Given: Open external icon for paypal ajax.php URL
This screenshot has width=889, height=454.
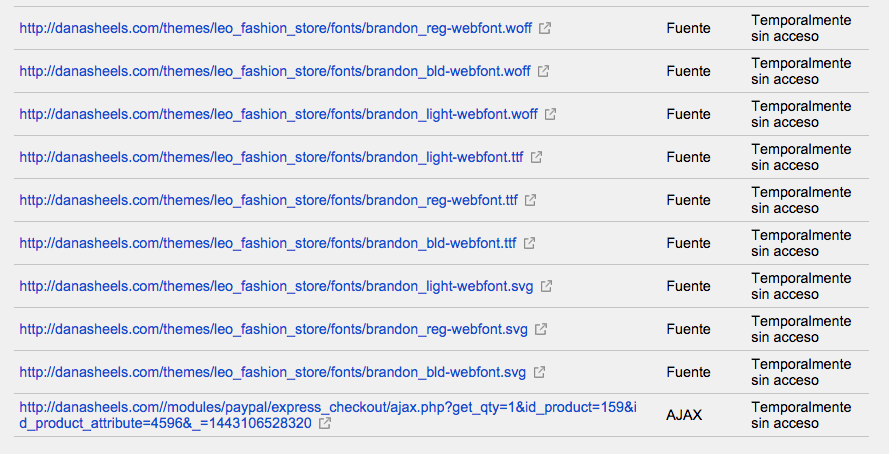Looking at the screenshot, I should click(x=324, y=423).
